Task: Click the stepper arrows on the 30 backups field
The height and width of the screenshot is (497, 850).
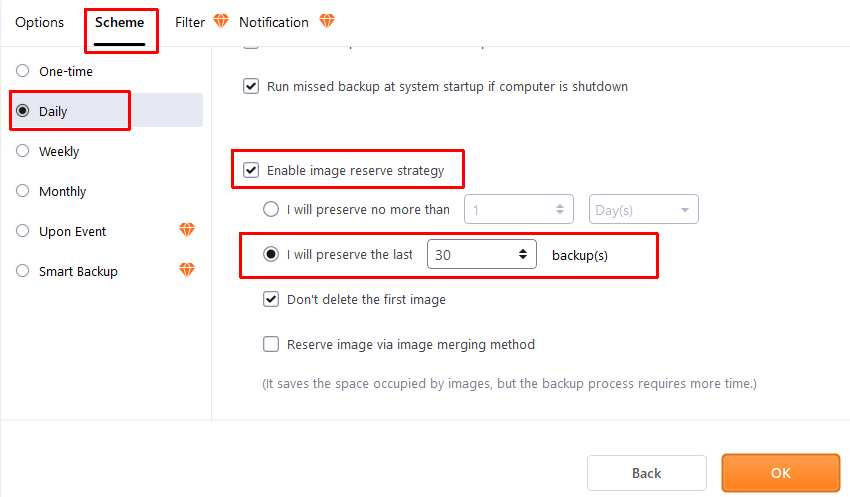Action: [x=523, y=254]
